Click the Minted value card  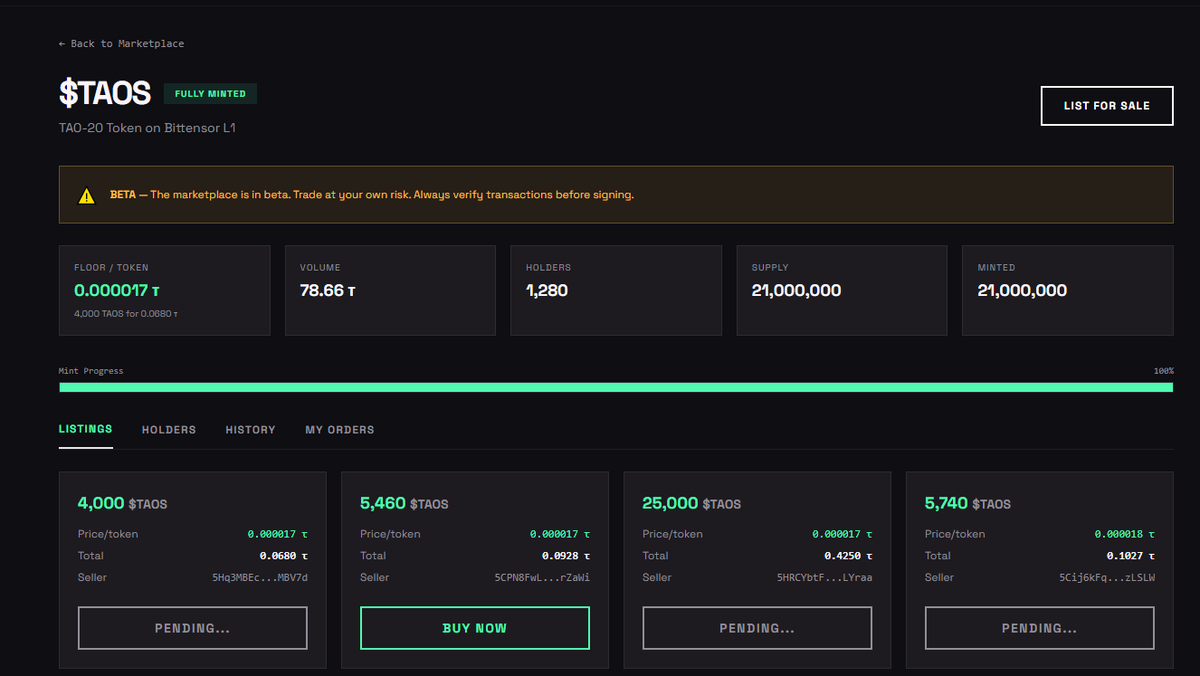1068,290
